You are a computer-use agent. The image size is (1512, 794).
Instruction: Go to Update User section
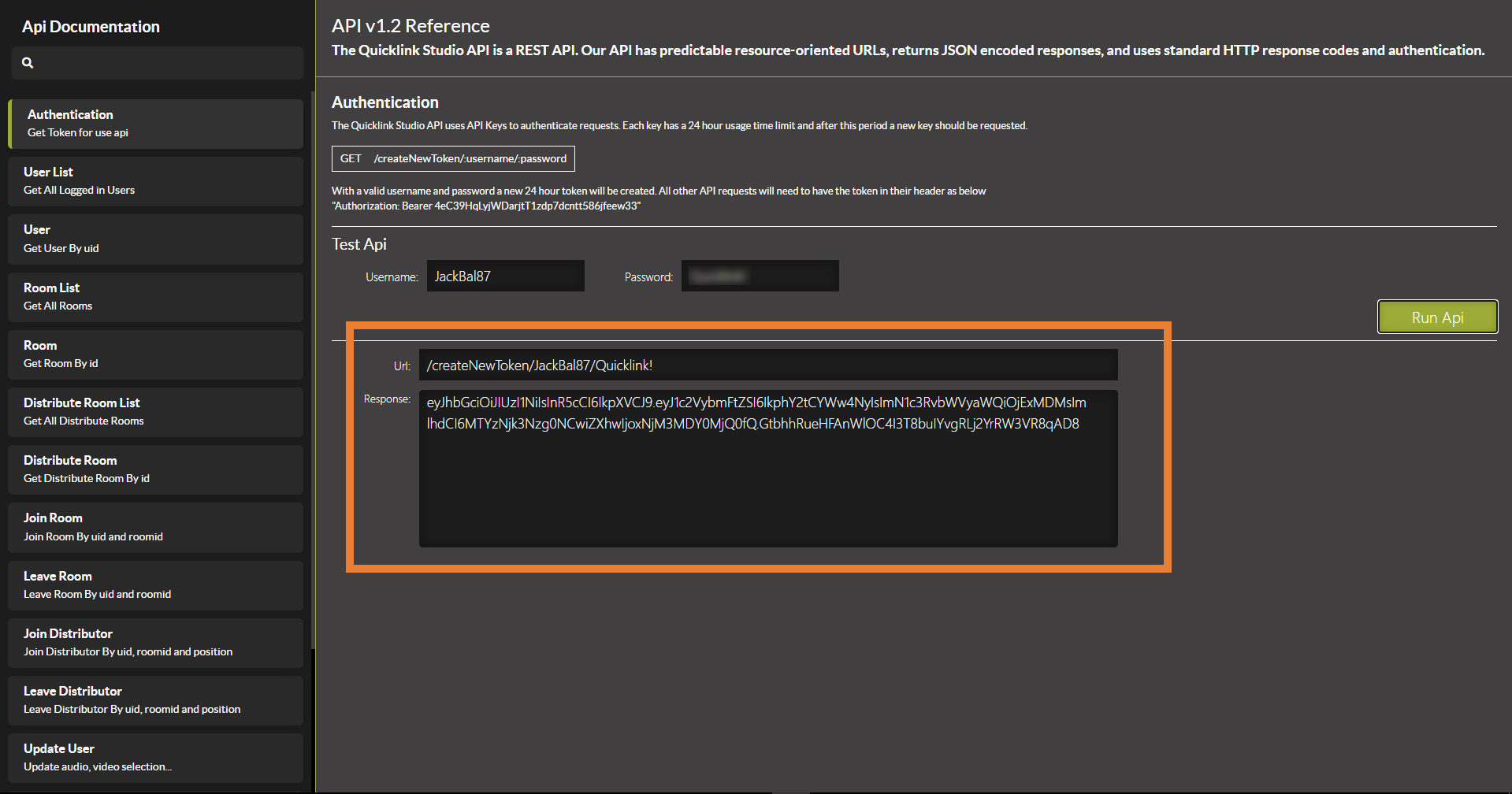pos(156,758)
